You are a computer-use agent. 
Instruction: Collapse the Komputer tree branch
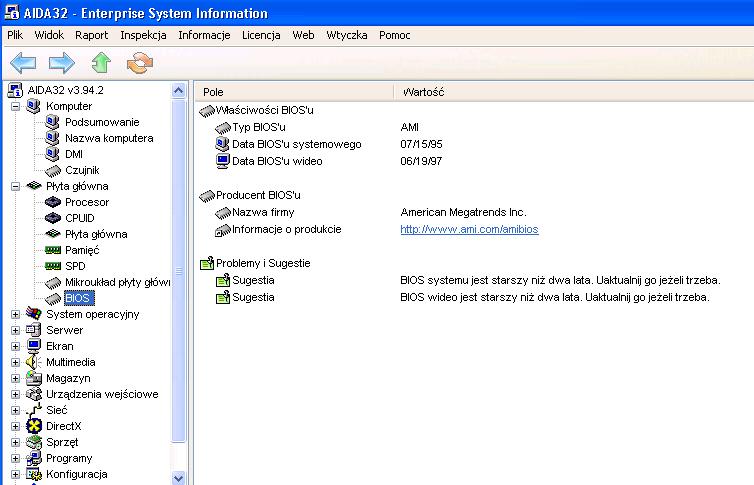tap(15, 106)
